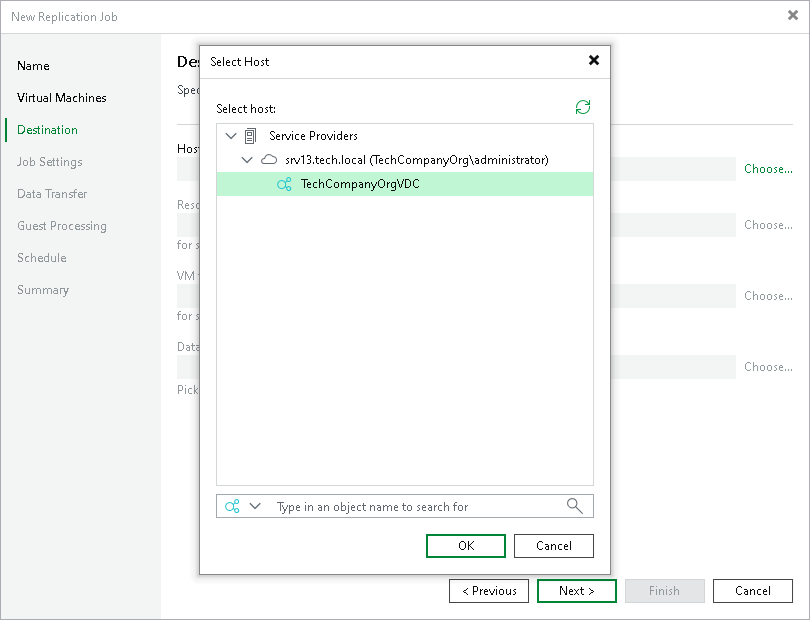The height and width of the screenshot is (620, 810).
Task: Confirm host selection with the OK button
Action: (x=465, y=545)
